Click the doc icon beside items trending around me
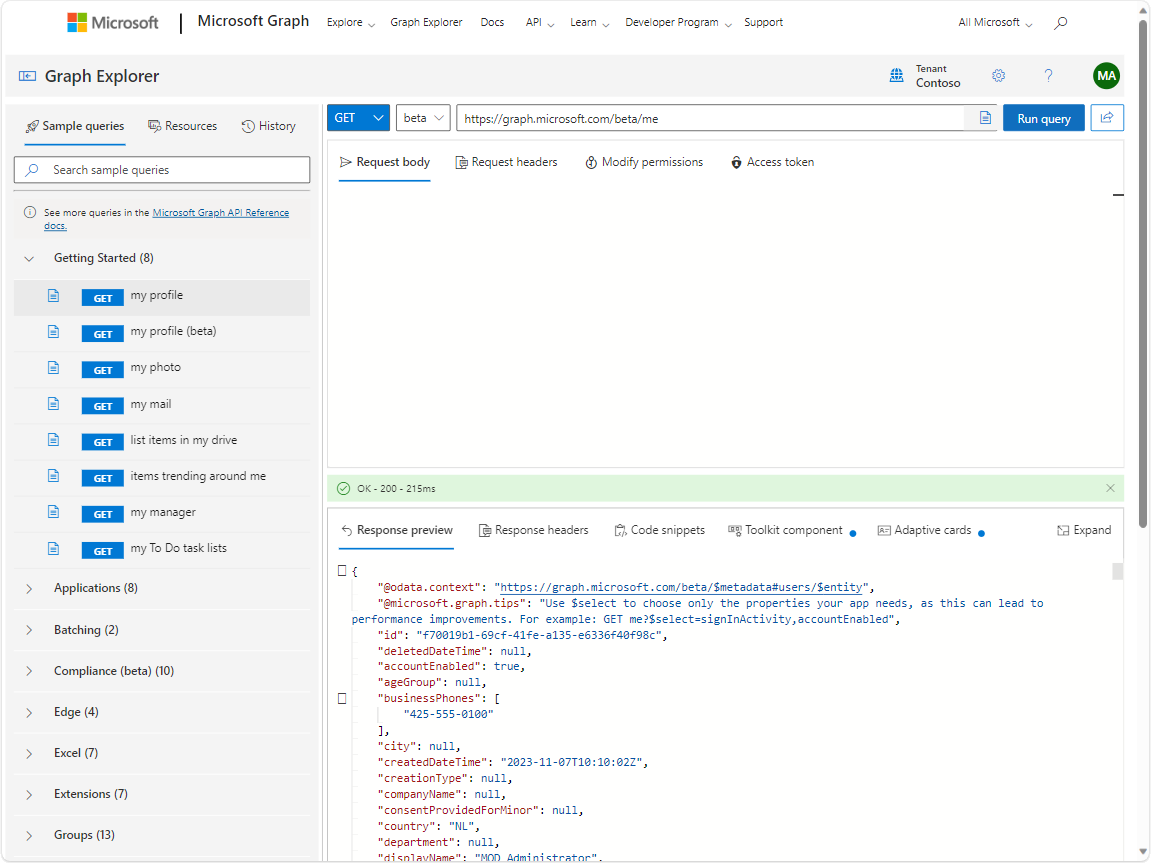 [x=54, y=476]
